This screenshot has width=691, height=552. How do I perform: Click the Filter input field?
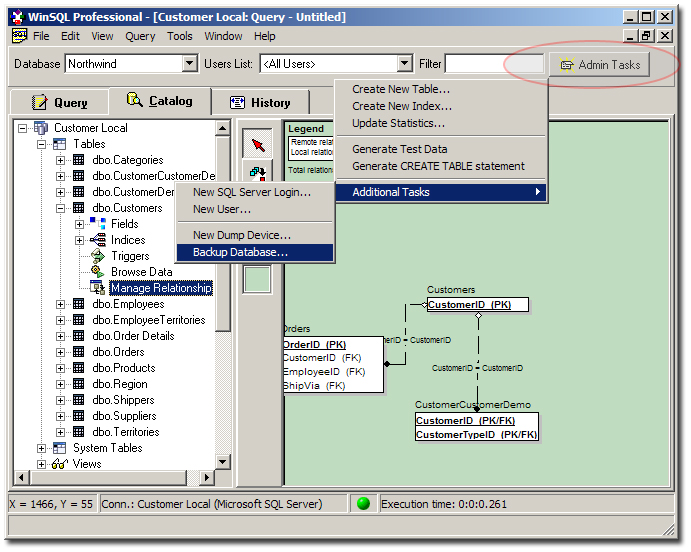click(494, 64)
